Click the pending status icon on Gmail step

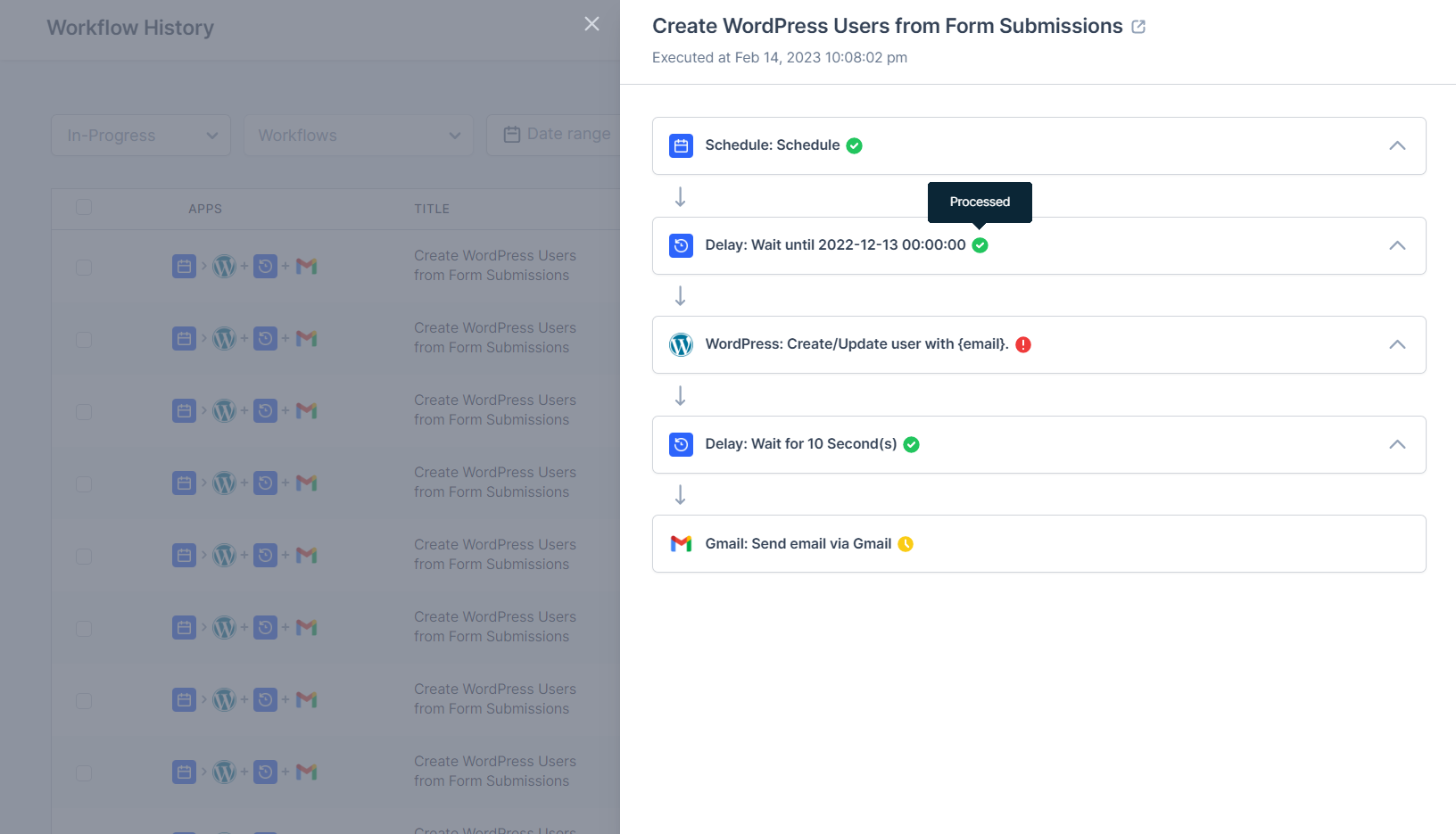click(x=905, y=543)
